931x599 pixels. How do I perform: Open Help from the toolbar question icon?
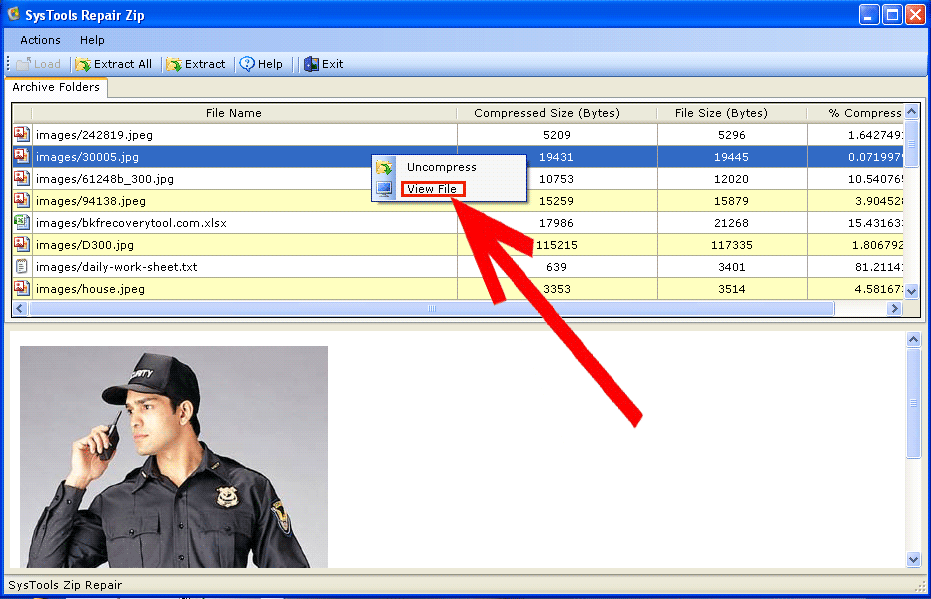247,64
